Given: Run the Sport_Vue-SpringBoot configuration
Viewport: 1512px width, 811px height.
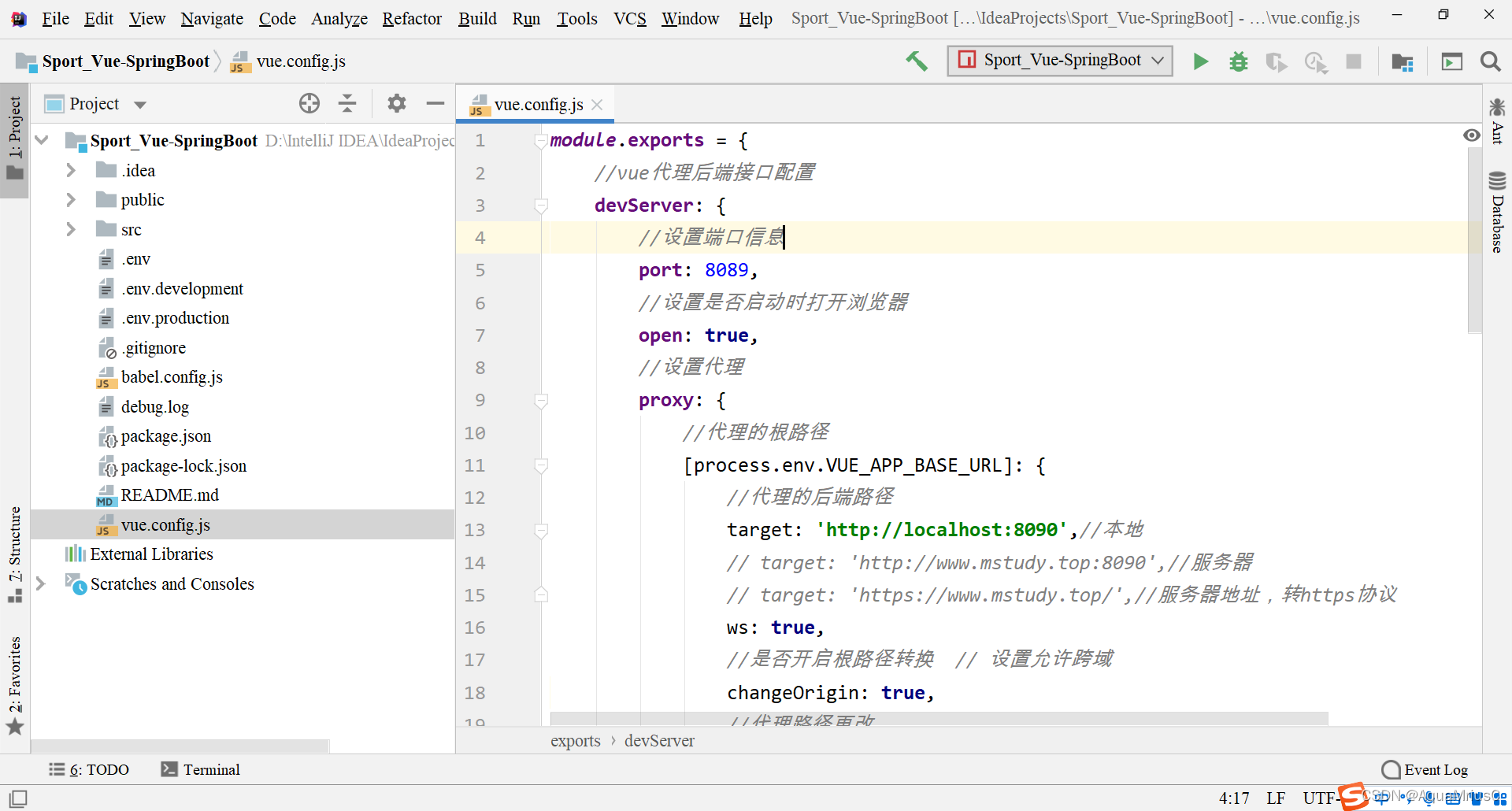Looking at the screenshot, I should point(1200,61).
